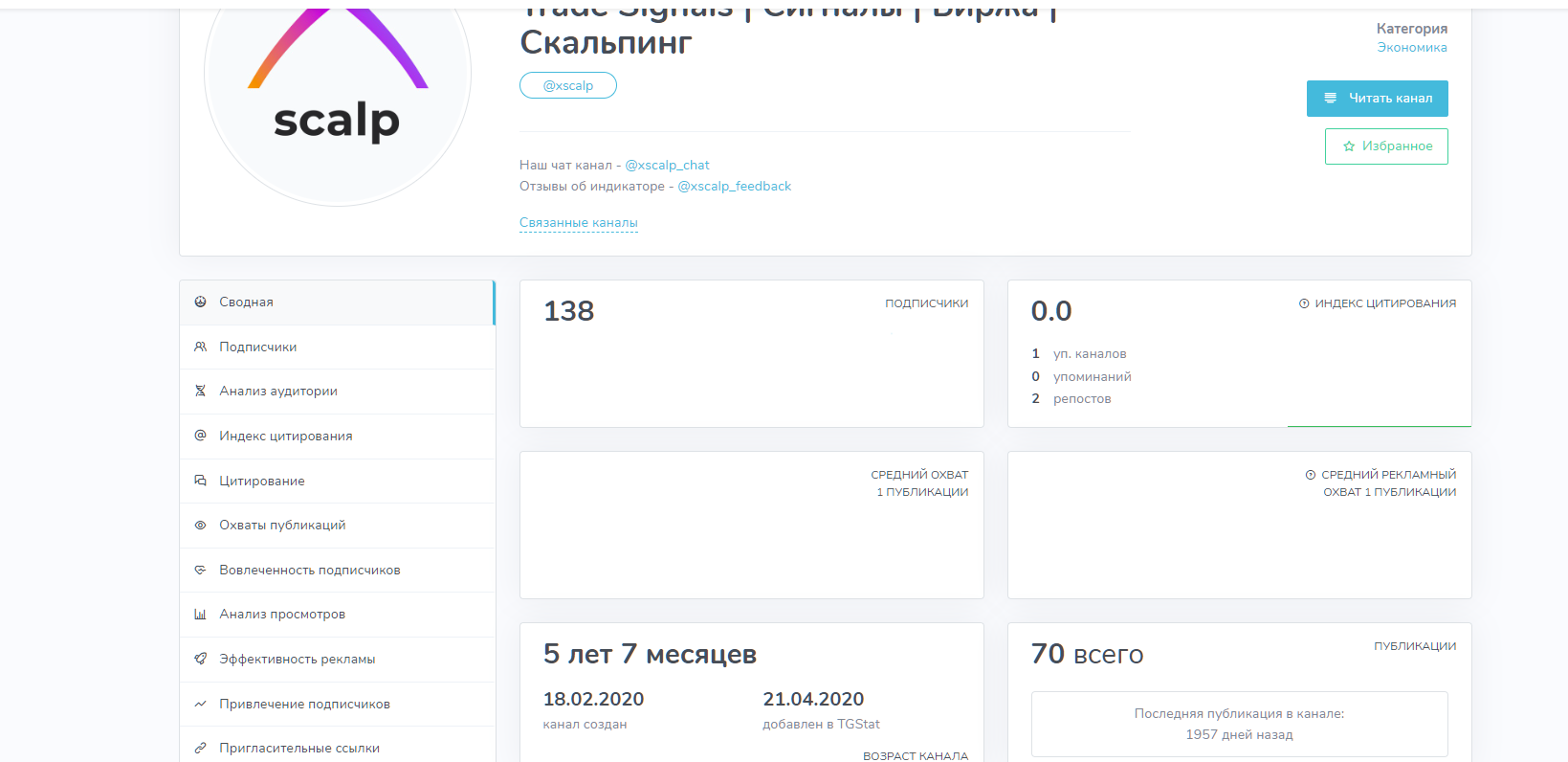1568x762 pixels.
Task: Open Анализ просмотров from the sidebar
Action: pos(337,615)
